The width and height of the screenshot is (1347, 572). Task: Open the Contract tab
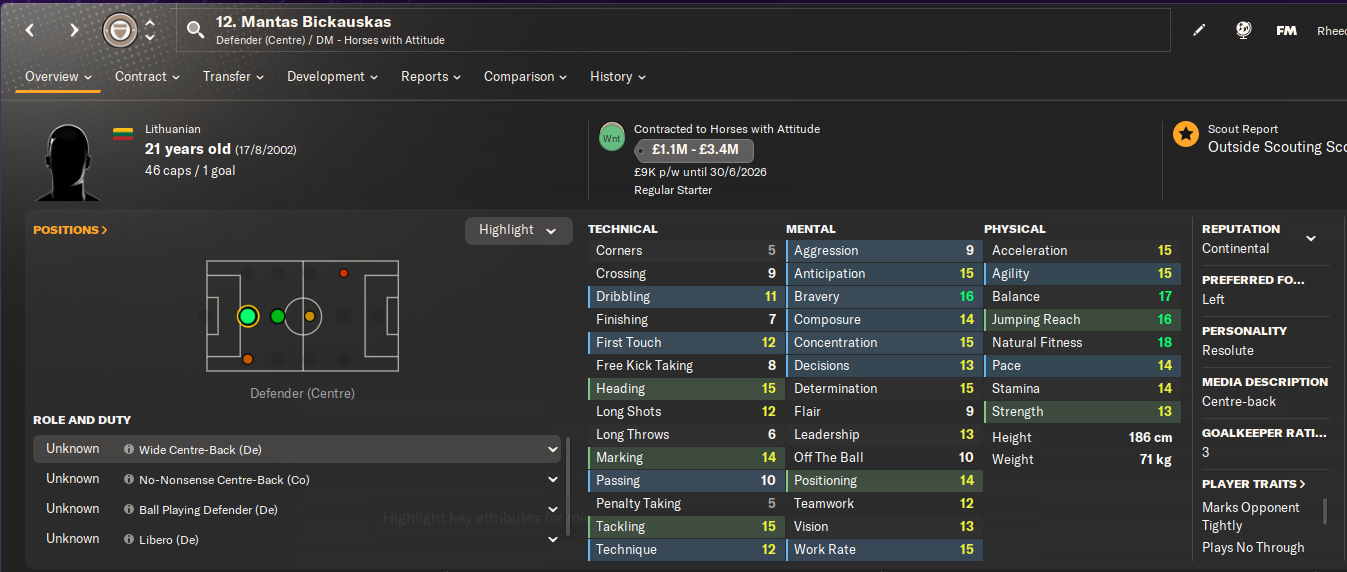point(147,76)
